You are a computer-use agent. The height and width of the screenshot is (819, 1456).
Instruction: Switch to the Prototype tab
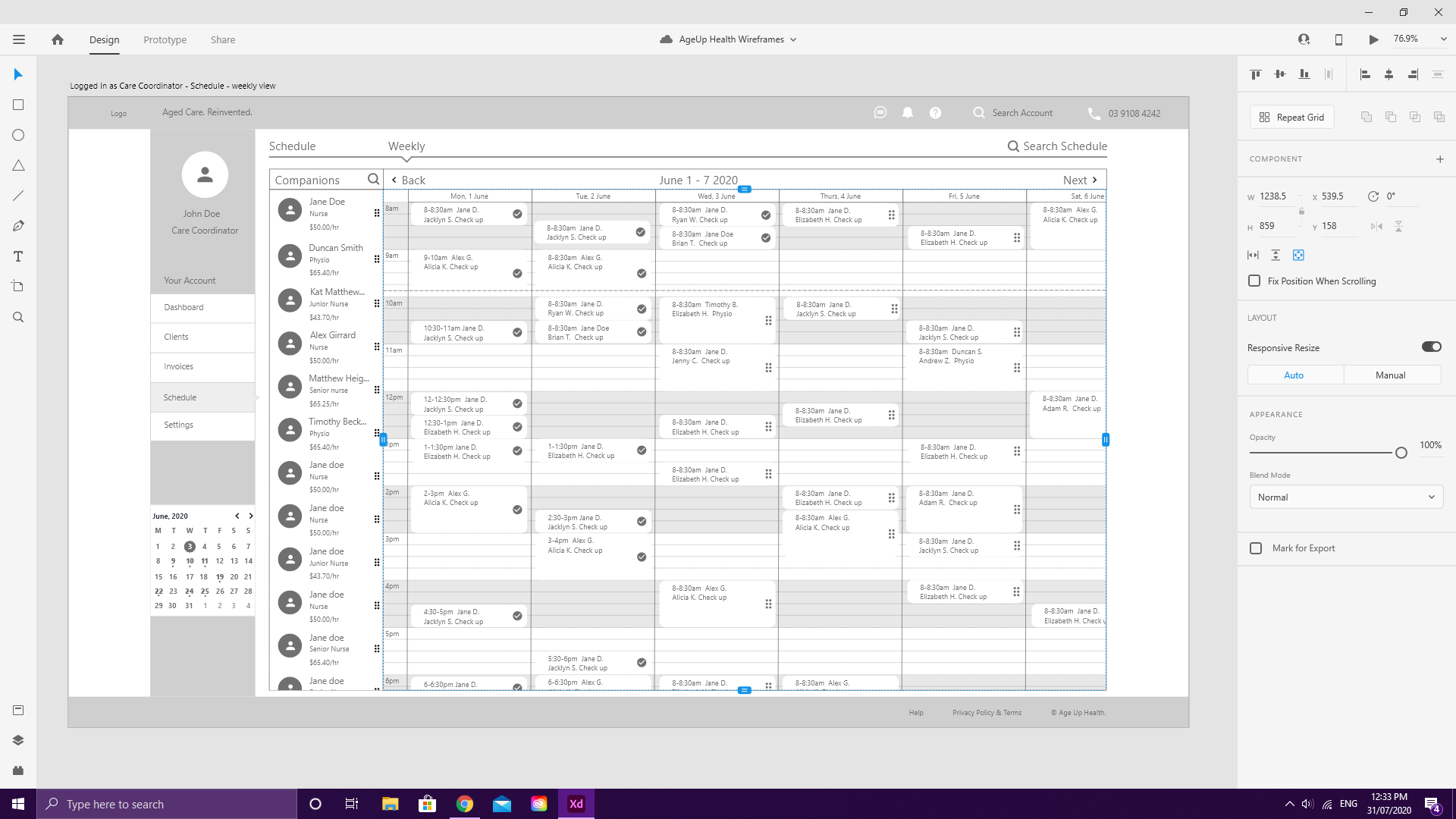165,39
